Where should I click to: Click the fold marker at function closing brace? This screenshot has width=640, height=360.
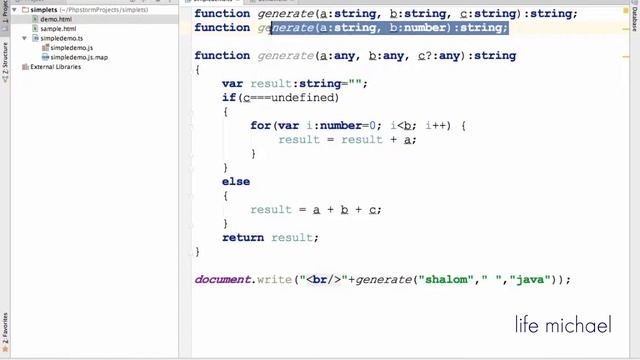191,253
